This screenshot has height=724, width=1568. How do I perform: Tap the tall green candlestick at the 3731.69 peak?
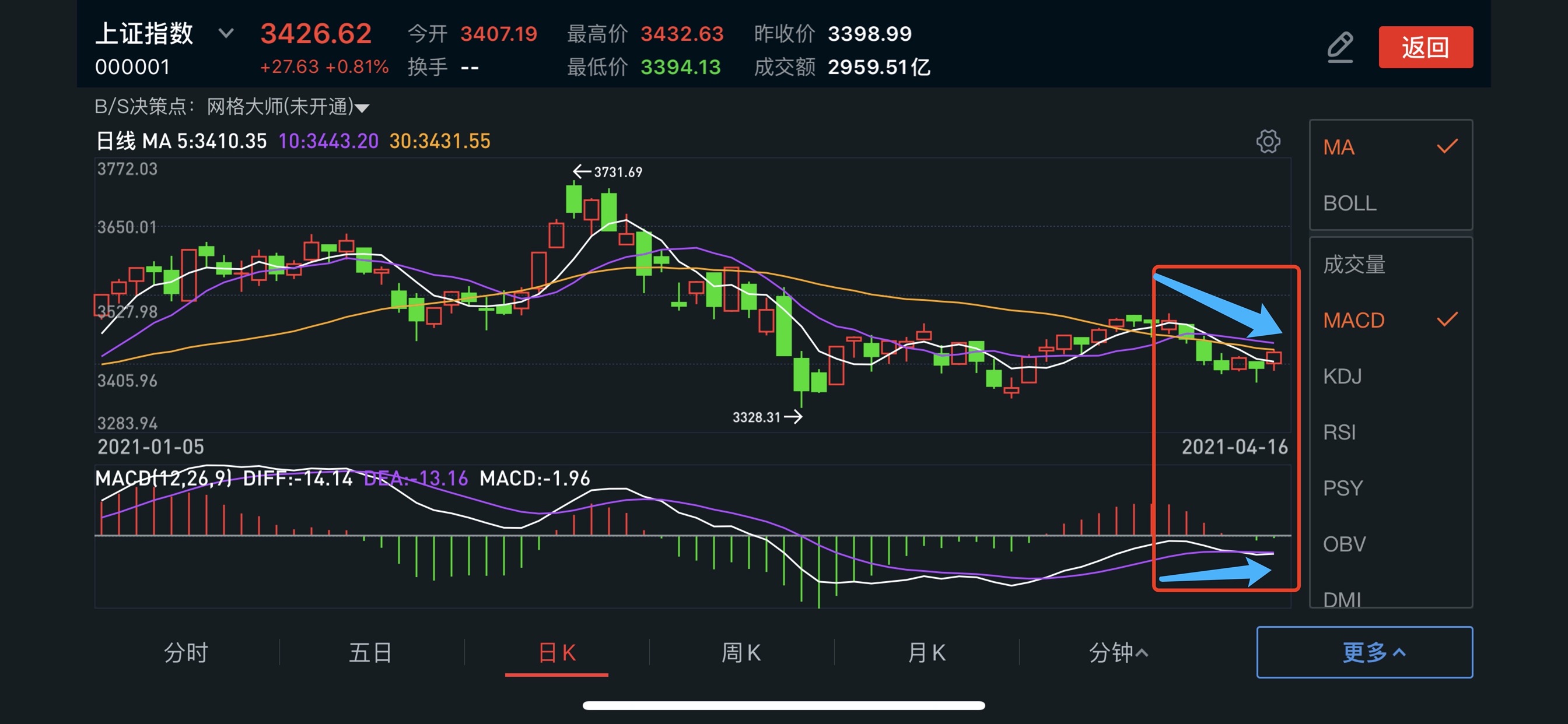tap(573, 198)
